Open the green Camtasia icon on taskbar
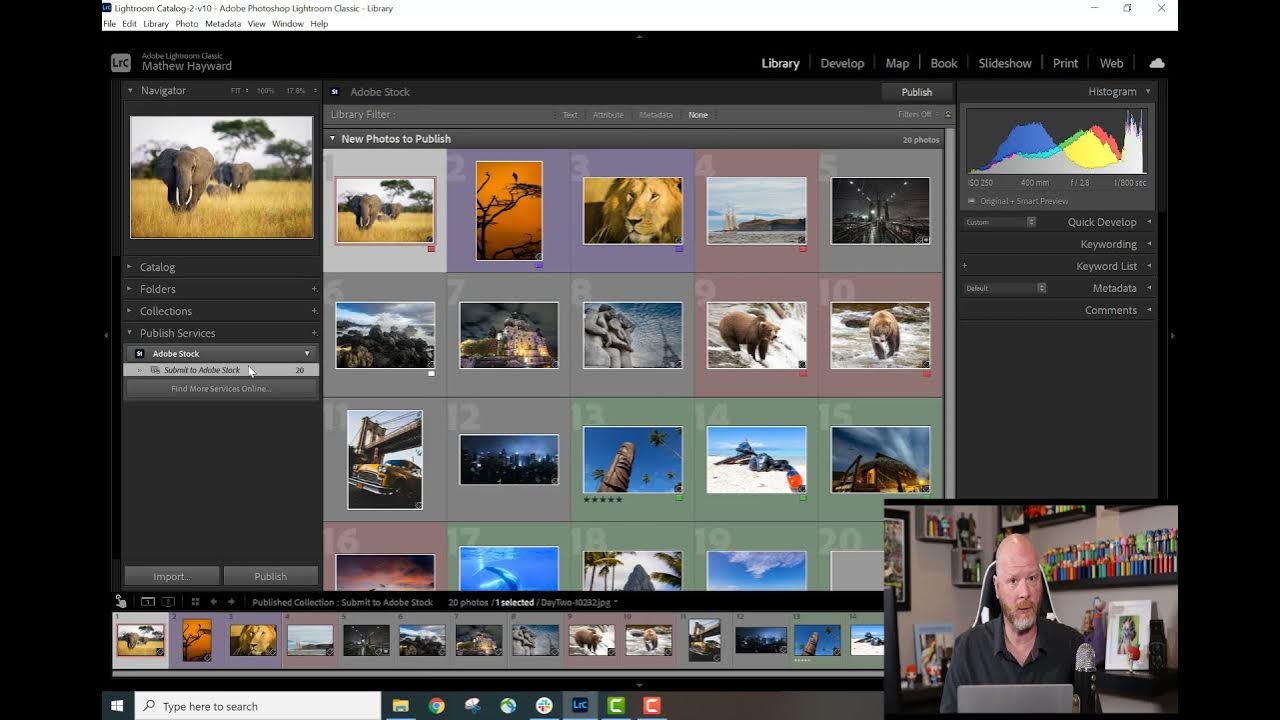 click(616, 706)
